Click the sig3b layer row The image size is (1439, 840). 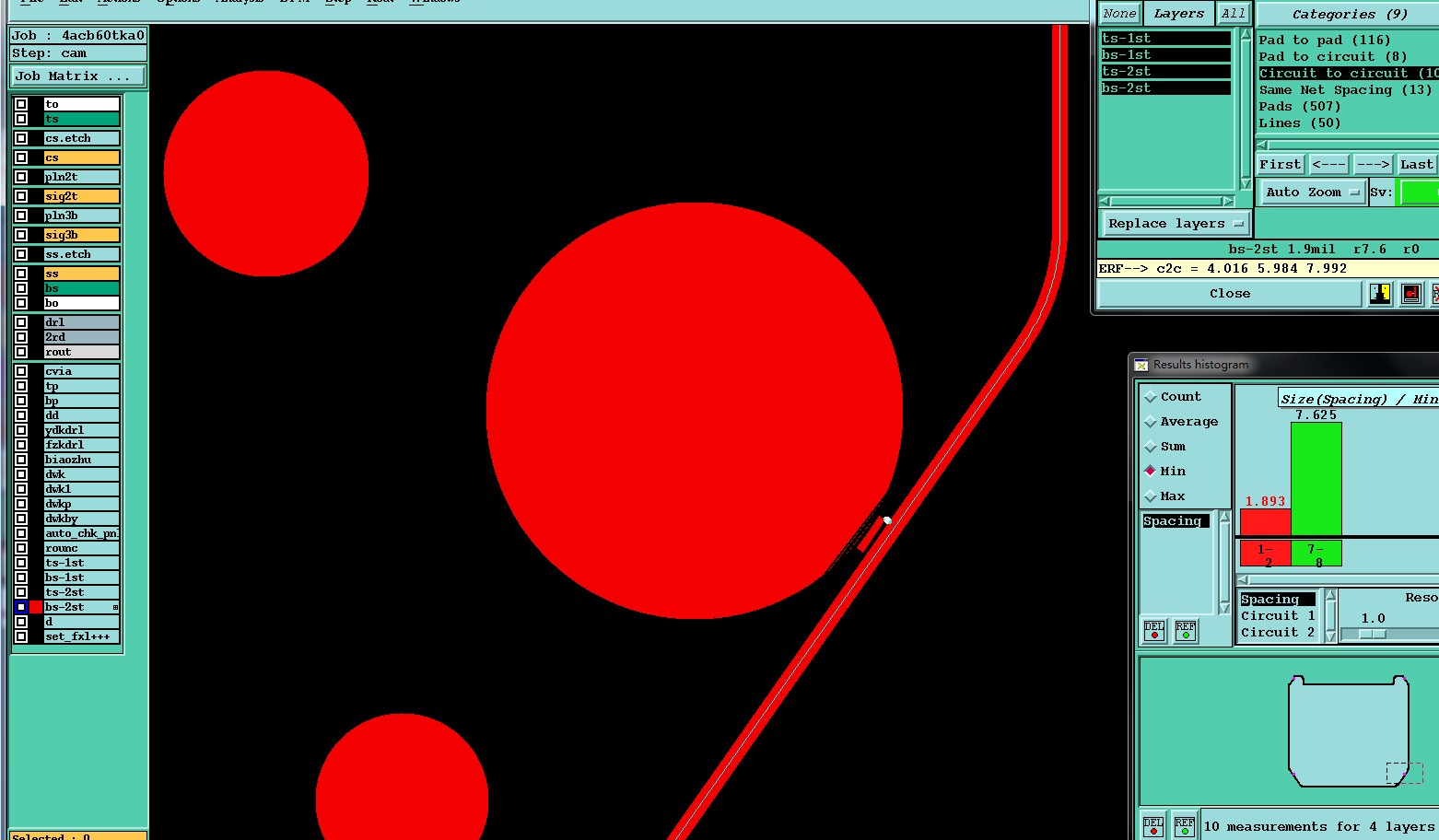coord(82,235)
